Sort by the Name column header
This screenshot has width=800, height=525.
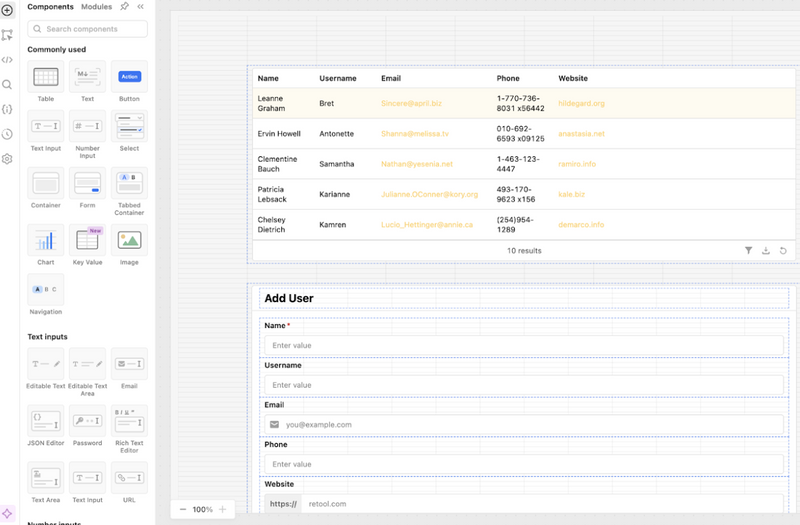(x=268, y=78)
